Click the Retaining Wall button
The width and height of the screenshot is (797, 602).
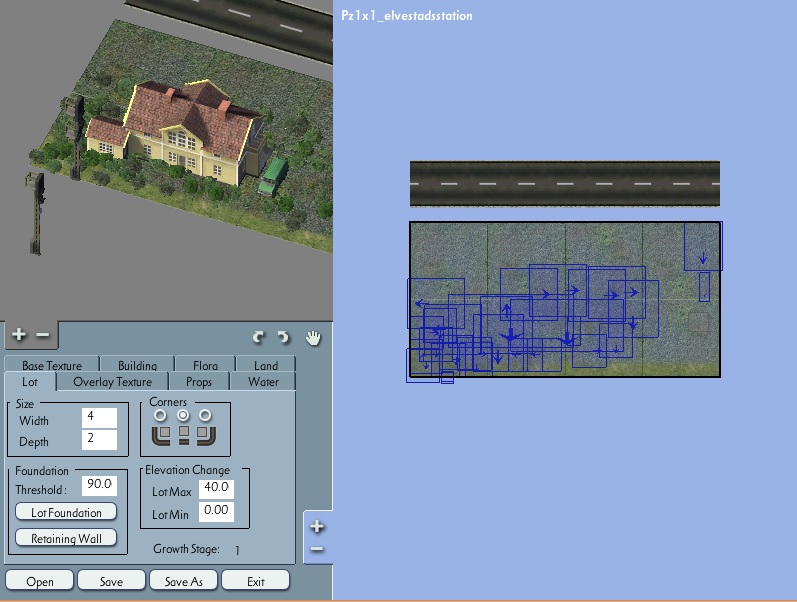coord(66,538)
